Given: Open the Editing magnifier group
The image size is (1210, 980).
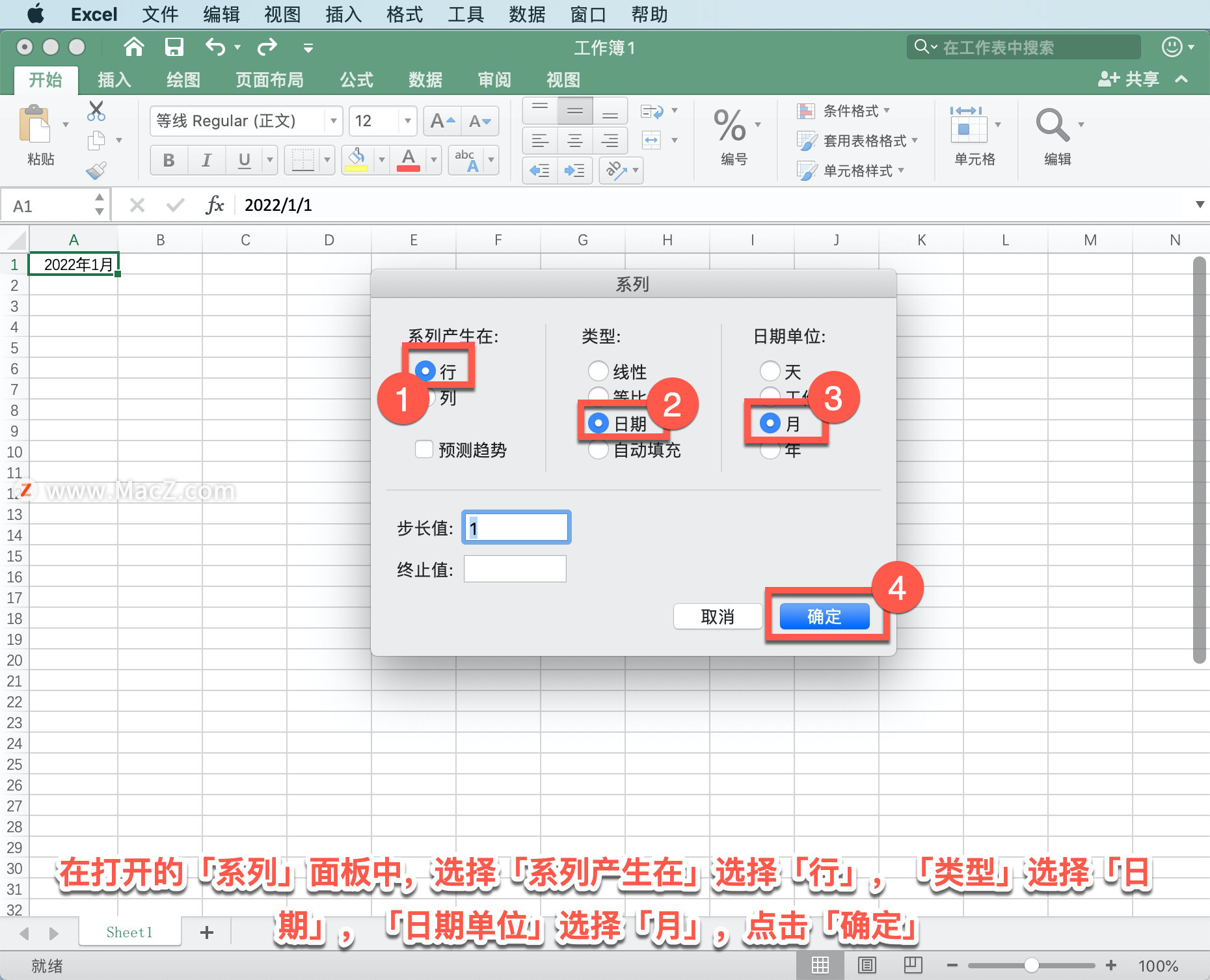Looking at the screenshot, I should [x=1052, y=125].
